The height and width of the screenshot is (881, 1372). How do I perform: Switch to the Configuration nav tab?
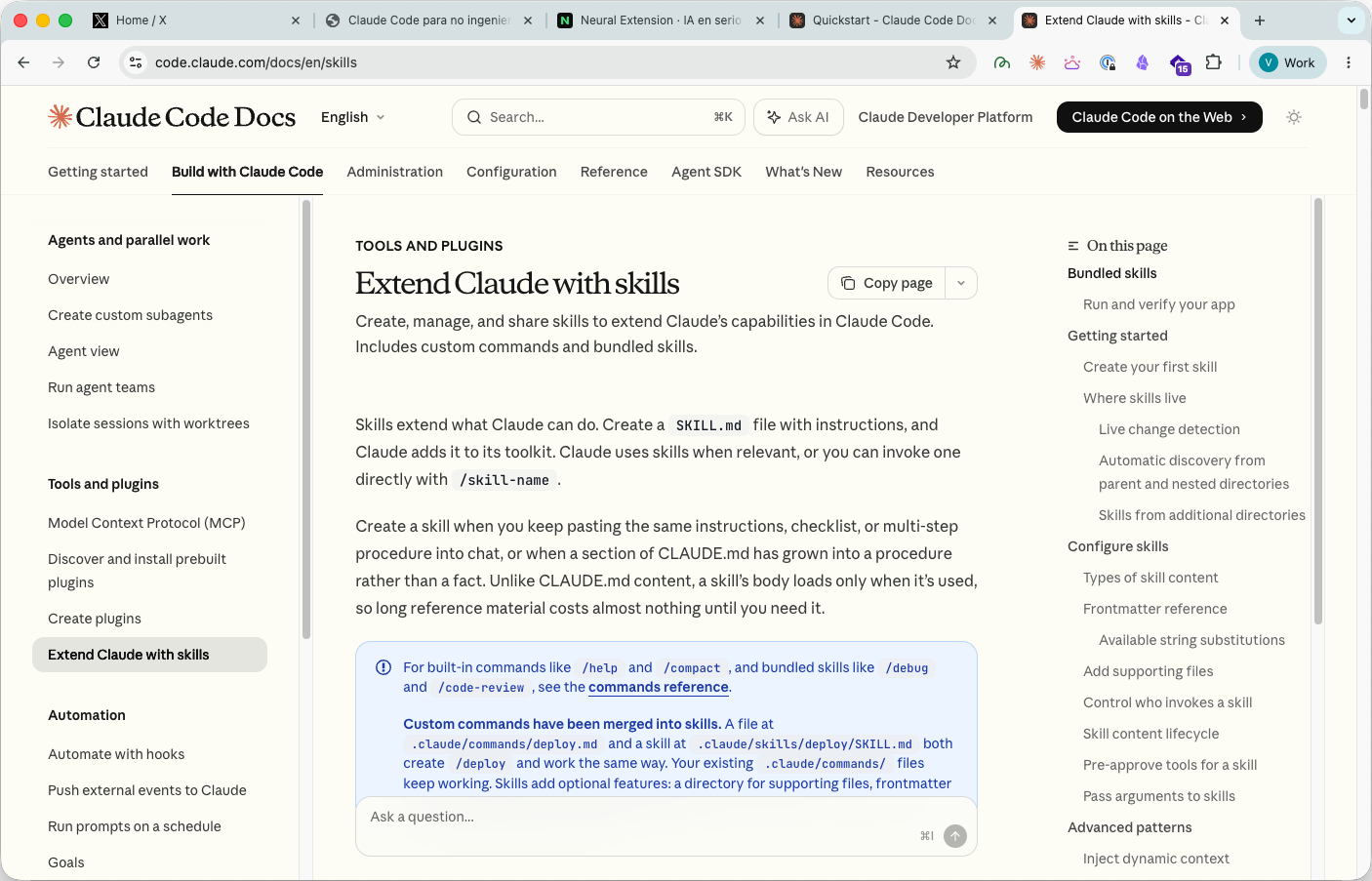(x=511, y=172)
